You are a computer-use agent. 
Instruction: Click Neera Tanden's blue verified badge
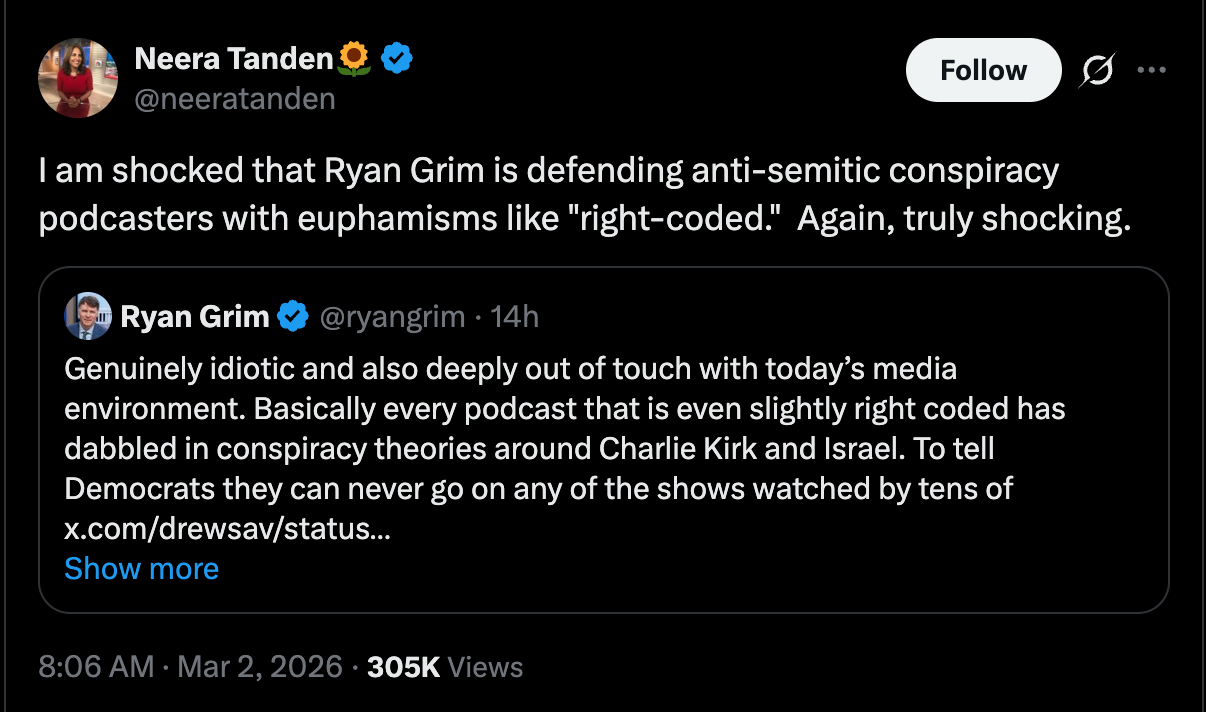[398, 60]
